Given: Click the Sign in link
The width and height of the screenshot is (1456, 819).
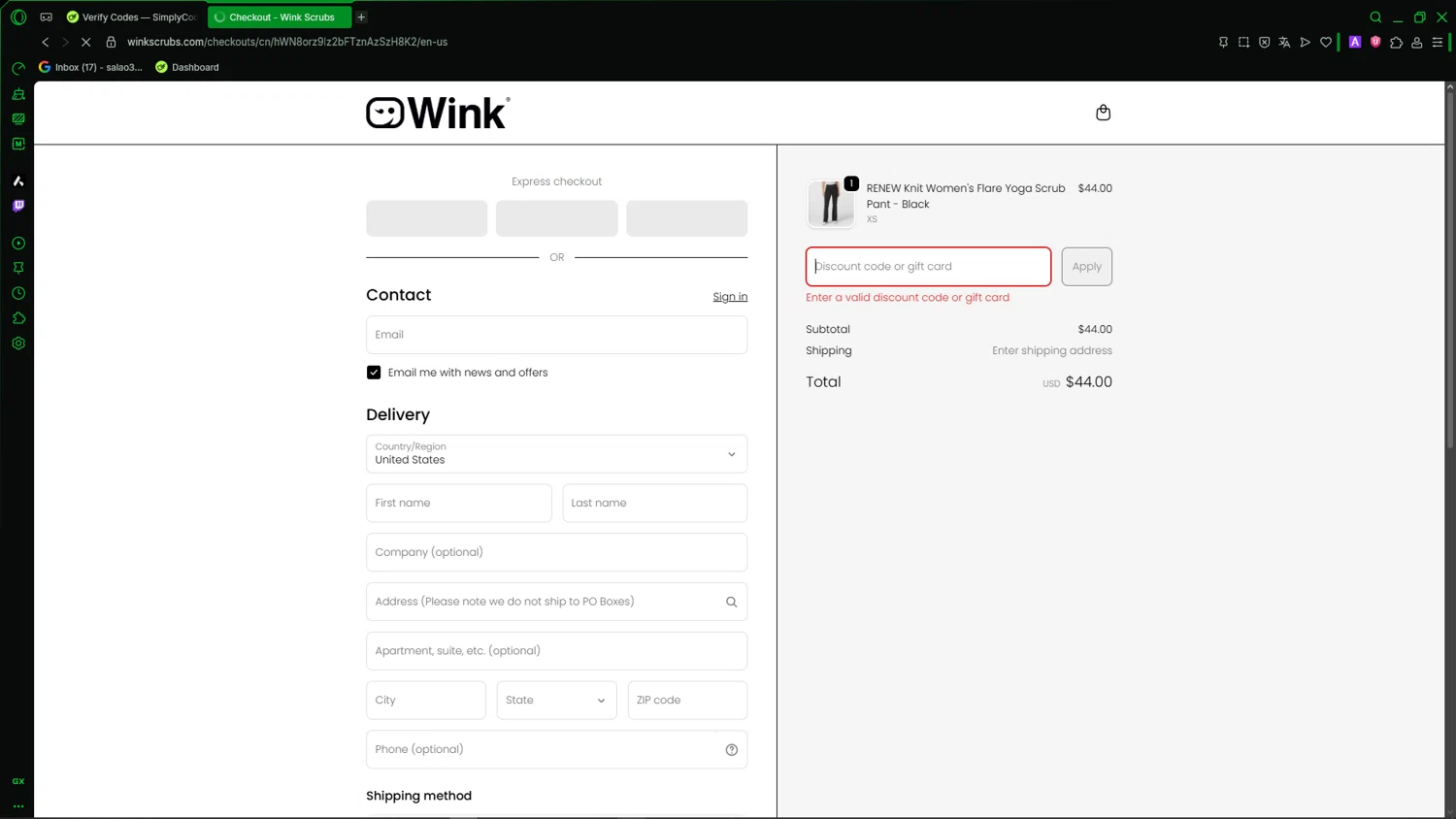Looking at the screenshot, I should 730,297.
